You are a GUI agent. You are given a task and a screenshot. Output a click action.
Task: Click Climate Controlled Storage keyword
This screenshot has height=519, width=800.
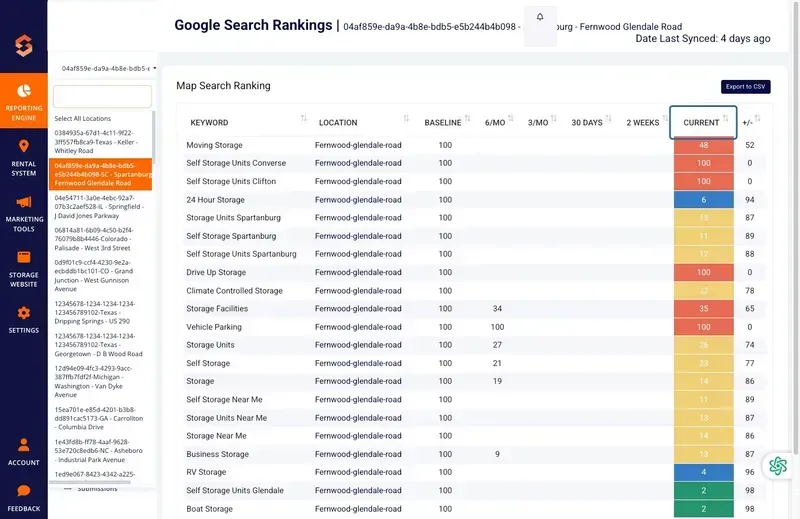click(234, 290)
